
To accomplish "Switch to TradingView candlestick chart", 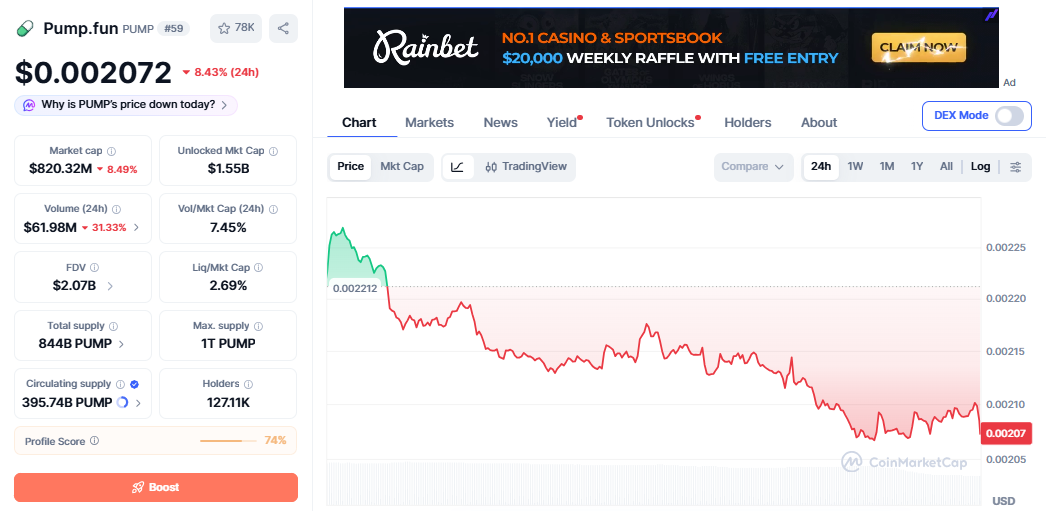I will (526, 167).
